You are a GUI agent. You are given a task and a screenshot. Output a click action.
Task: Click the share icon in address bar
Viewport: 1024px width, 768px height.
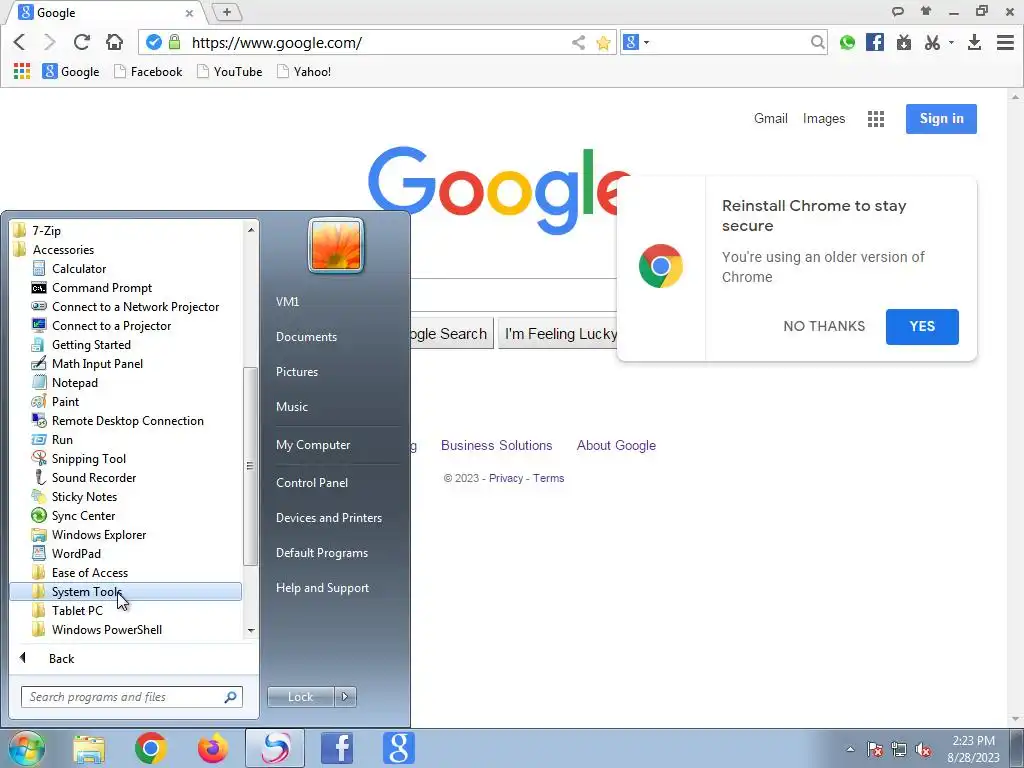(578, 42)
